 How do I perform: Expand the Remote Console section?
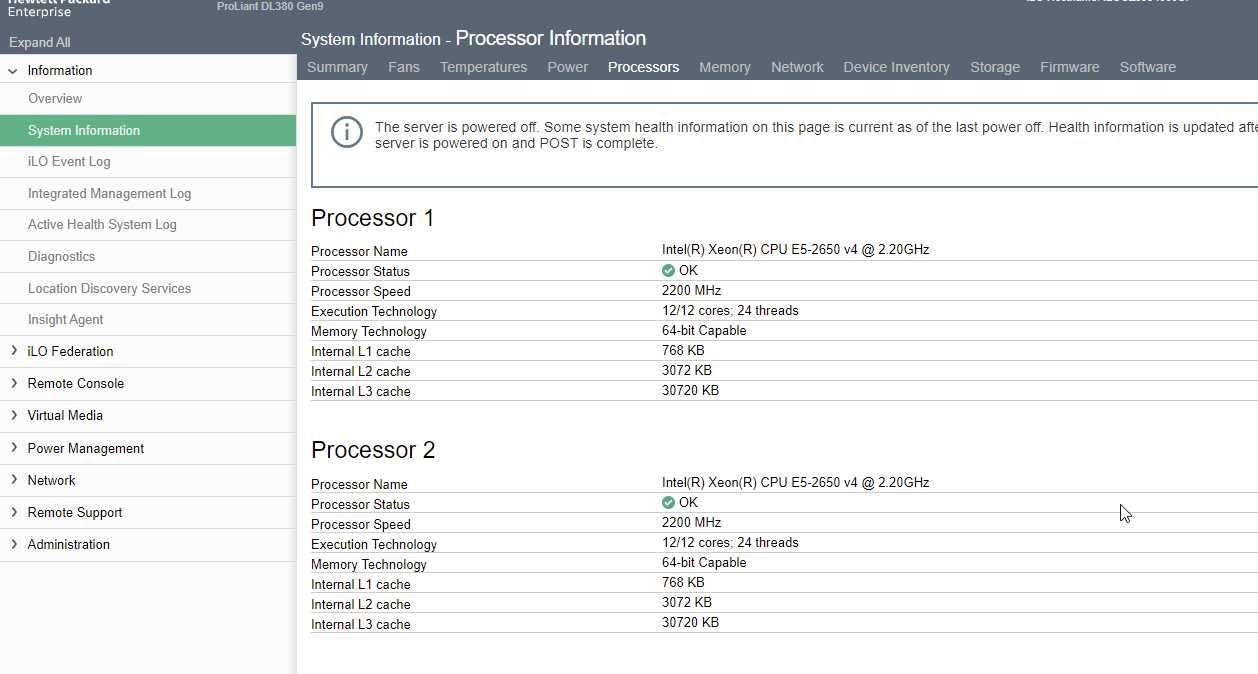(13, 383)
